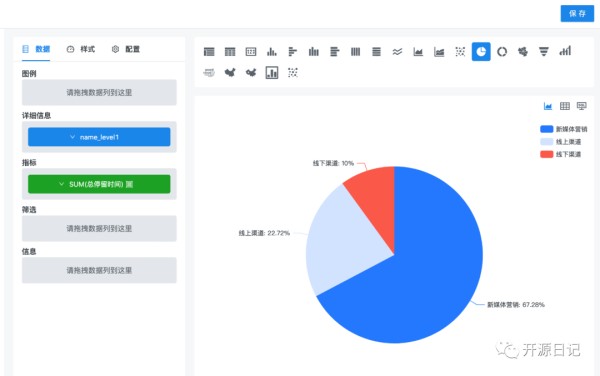Click the 保存 button

click(x=577, y=14)
